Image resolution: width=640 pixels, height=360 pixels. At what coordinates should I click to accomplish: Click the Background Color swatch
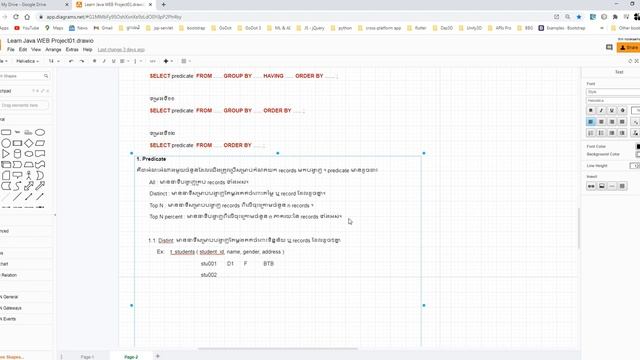[x=638, y=154]
